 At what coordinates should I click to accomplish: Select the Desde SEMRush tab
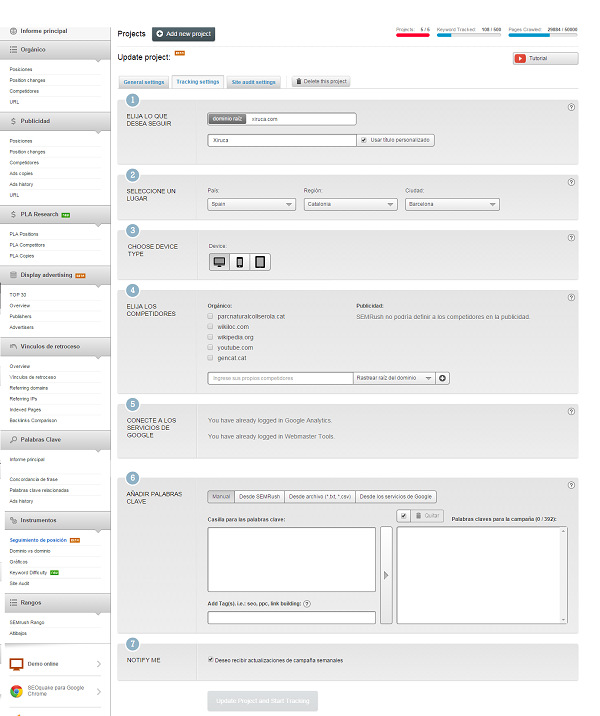pos(259,496)
